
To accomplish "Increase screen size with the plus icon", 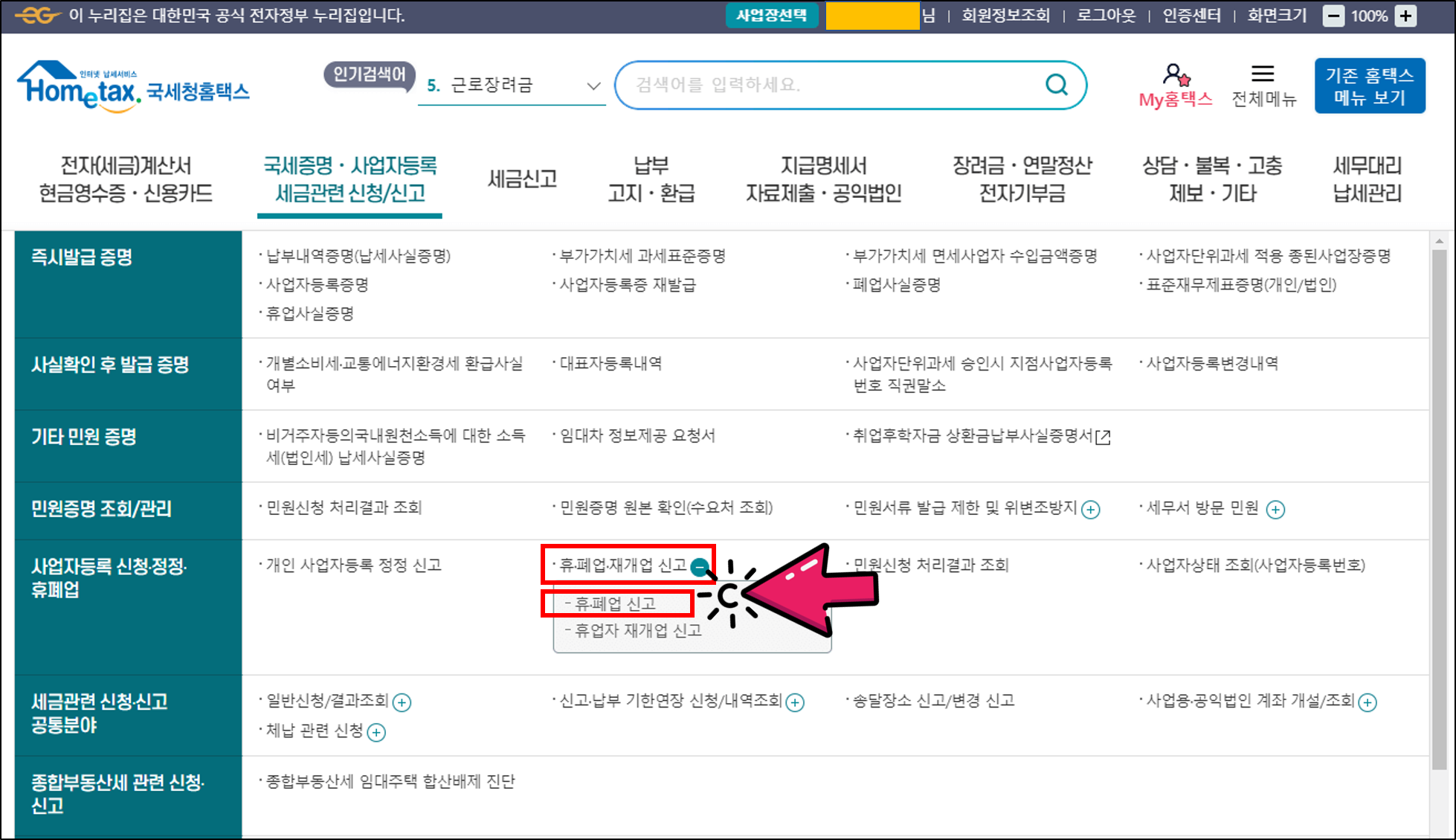I will pos(1405,15).
